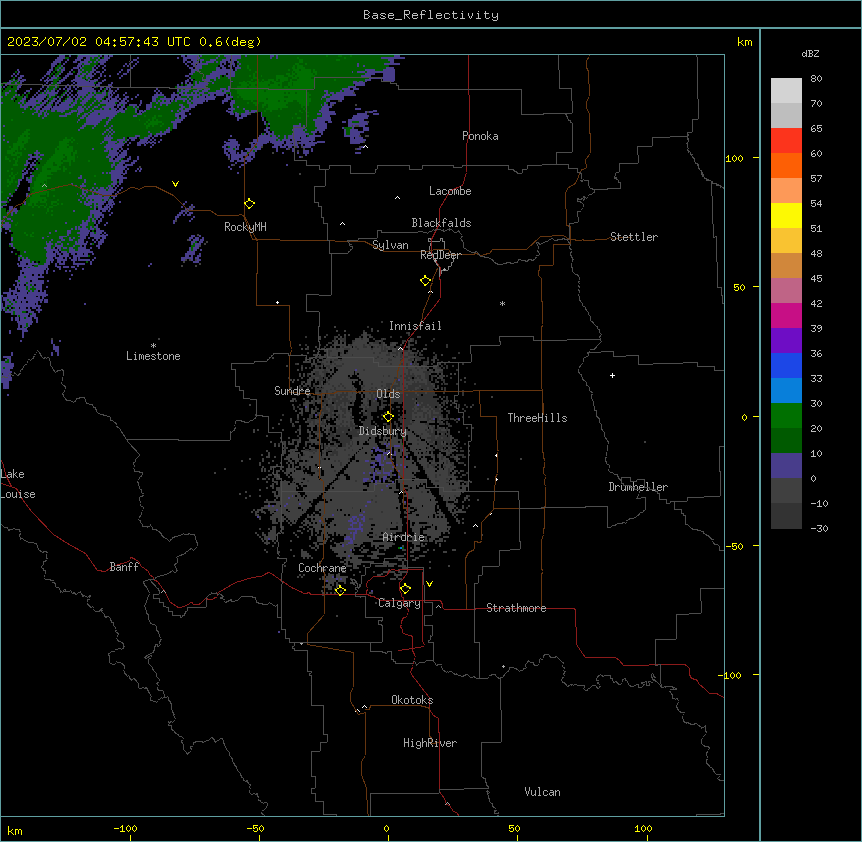Click the yellow diamond marker below Cochrane
Screen dimensions: 862x842
(340, 590)
